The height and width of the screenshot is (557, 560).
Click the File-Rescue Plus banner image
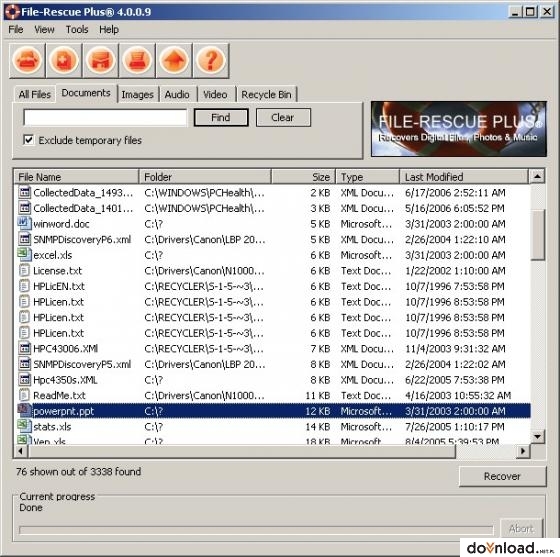459,129
